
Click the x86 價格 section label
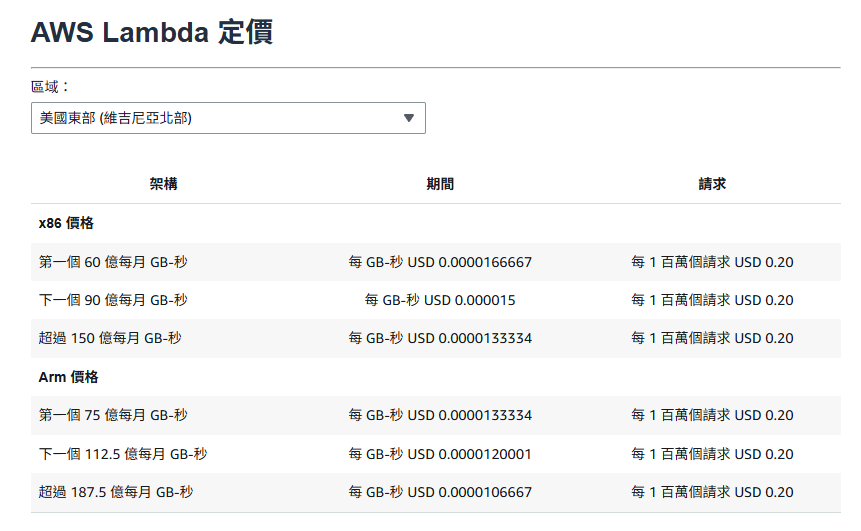[x=66, y=223]
